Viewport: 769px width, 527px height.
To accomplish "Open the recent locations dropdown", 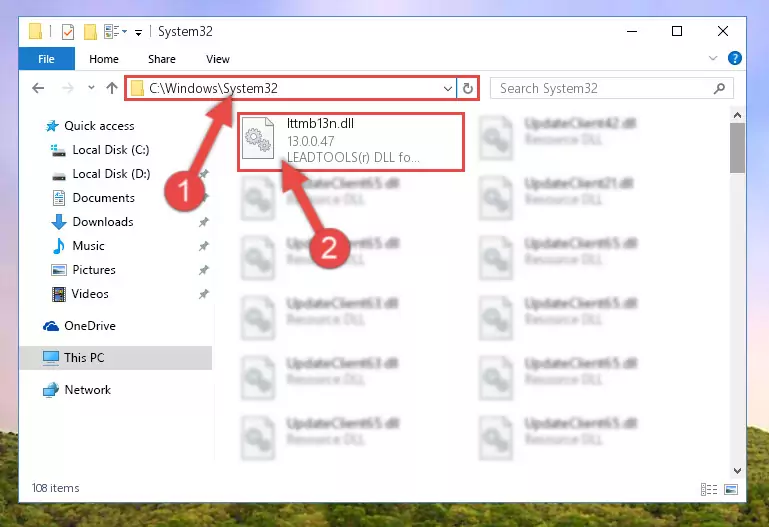I will 91,88.
